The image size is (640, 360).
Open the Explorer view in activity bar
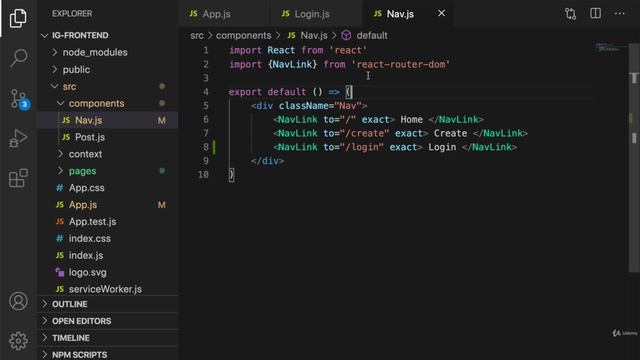(18, 18)
